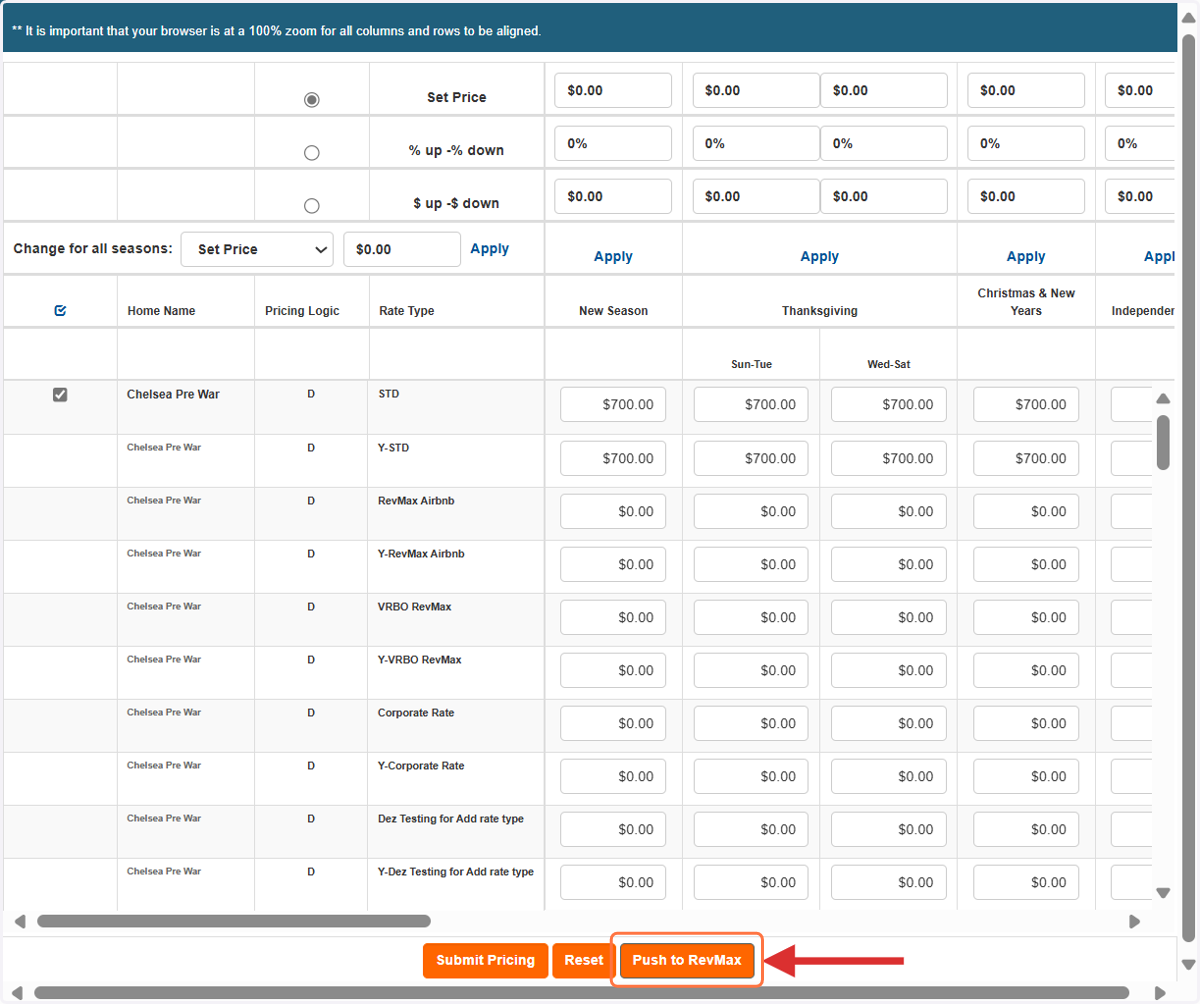Click VRBO RevMax New Season price field
Viewport: 1200px width, 1004px height.
point(613,617)
